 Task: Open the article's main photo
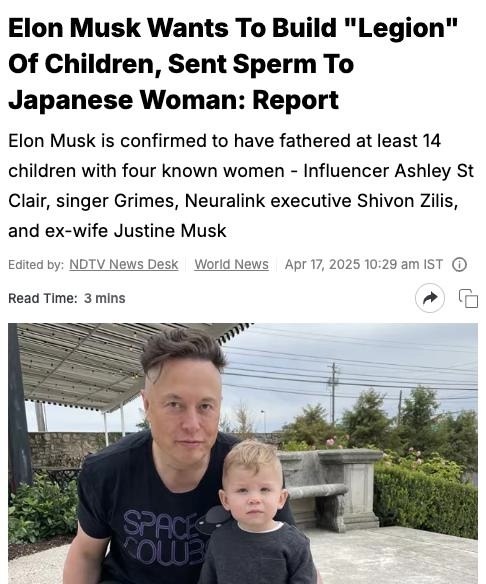point(243,453)
